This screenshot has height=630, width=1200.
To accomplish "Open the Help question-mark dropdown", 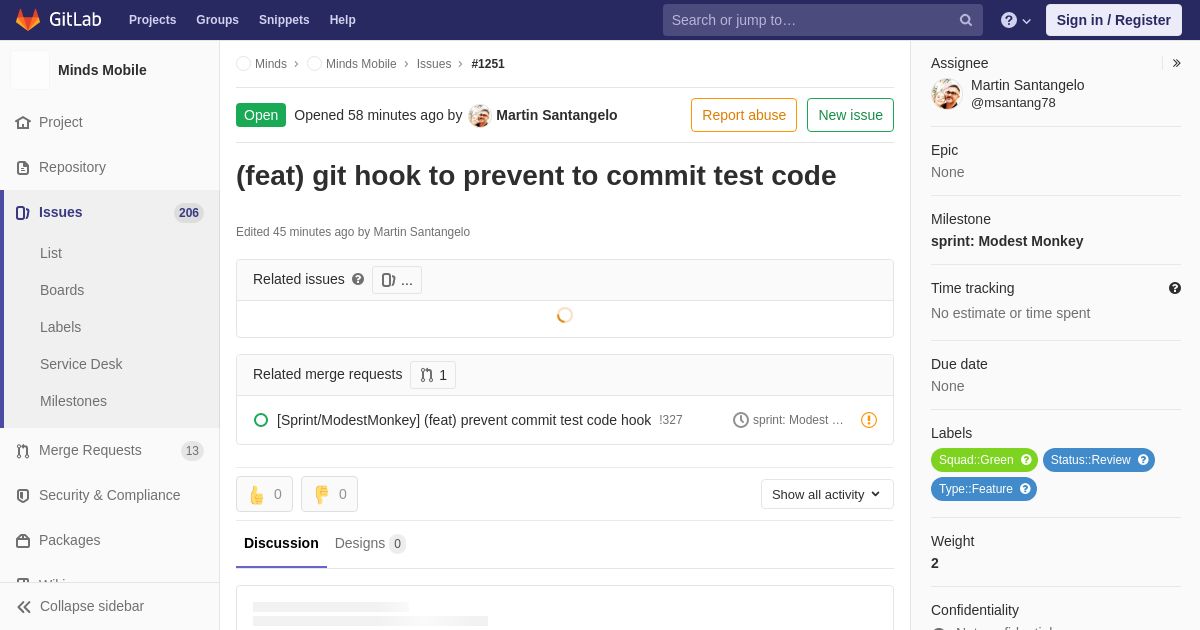I will tap(1016, 20).
